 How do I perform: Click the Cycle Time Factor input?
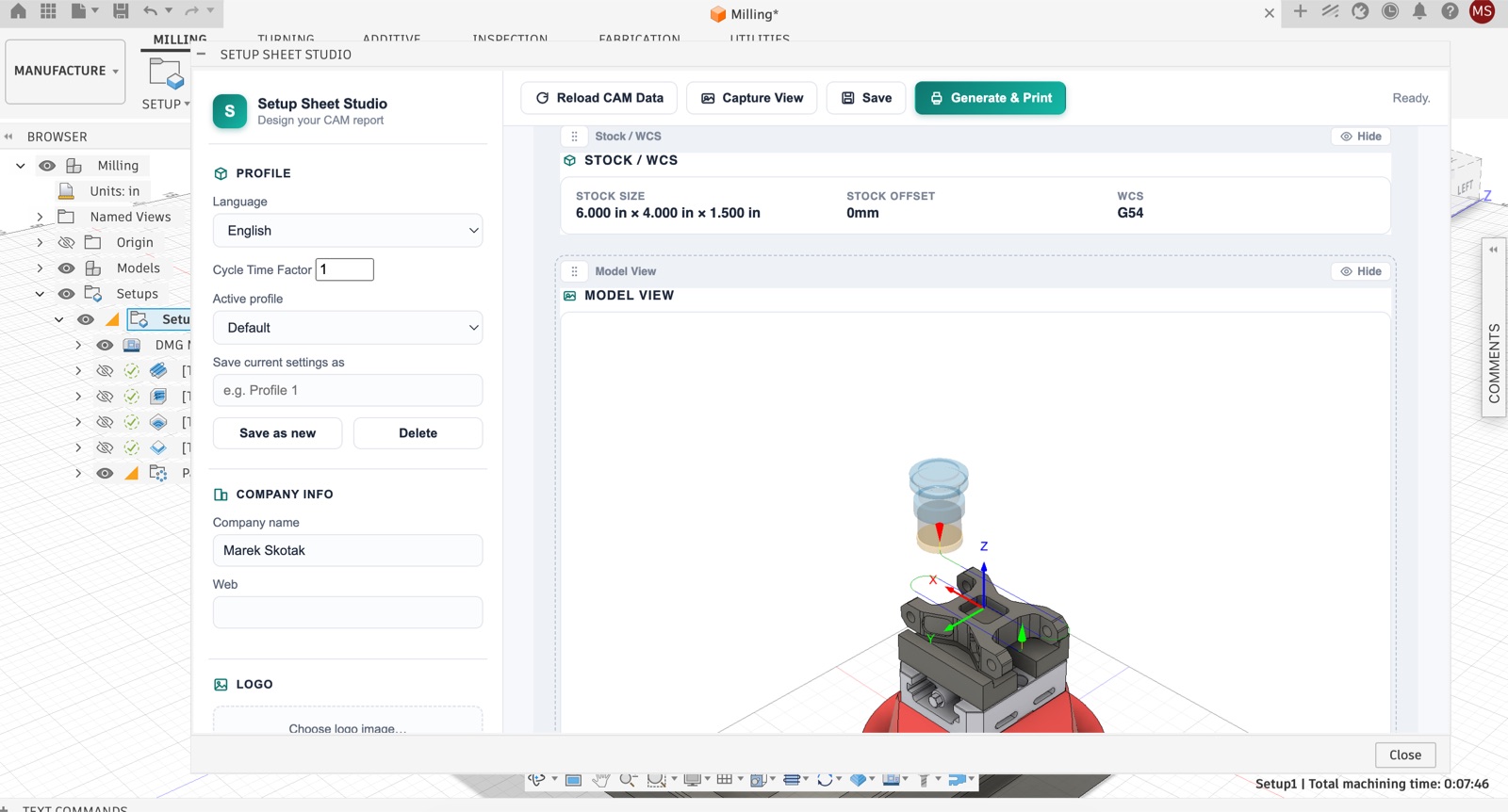[345, 269]
